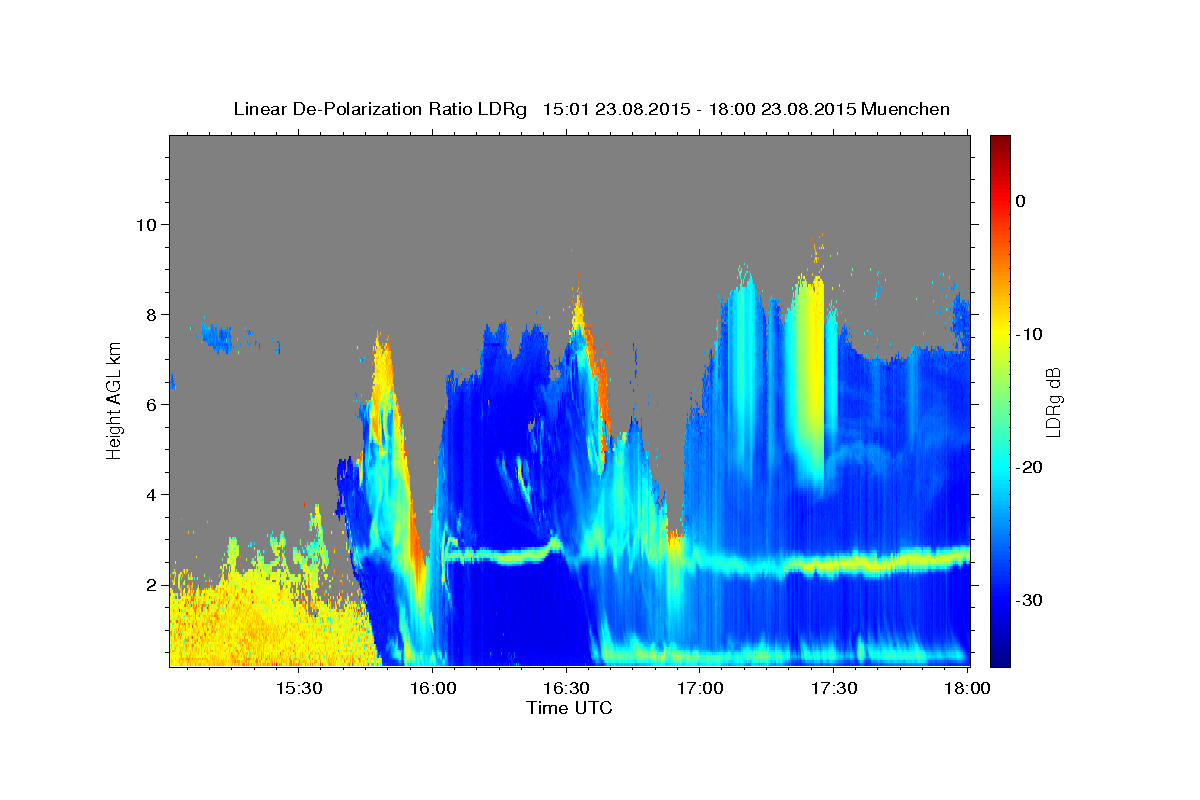Screen dimensions: 1200x800
Task: Click the '17:00' time axis label
Action: 700,689
